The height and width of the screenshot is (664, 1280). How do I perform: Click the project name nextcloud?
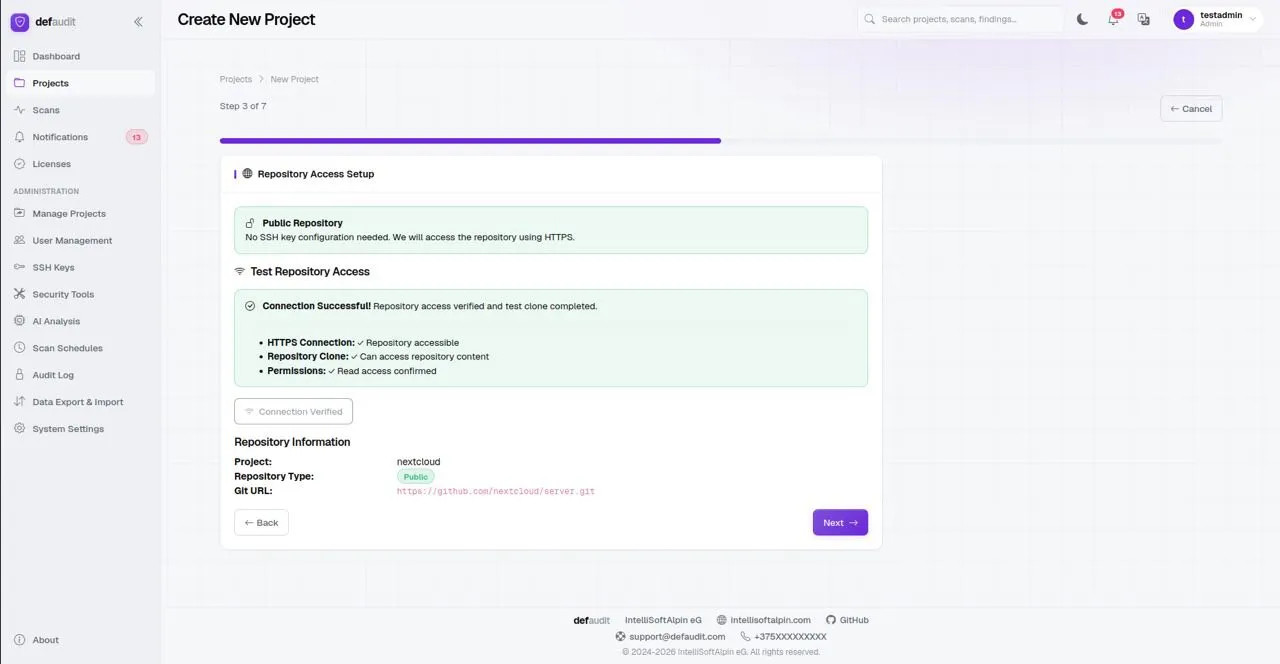pyautogui.click(x=418, y=462)
